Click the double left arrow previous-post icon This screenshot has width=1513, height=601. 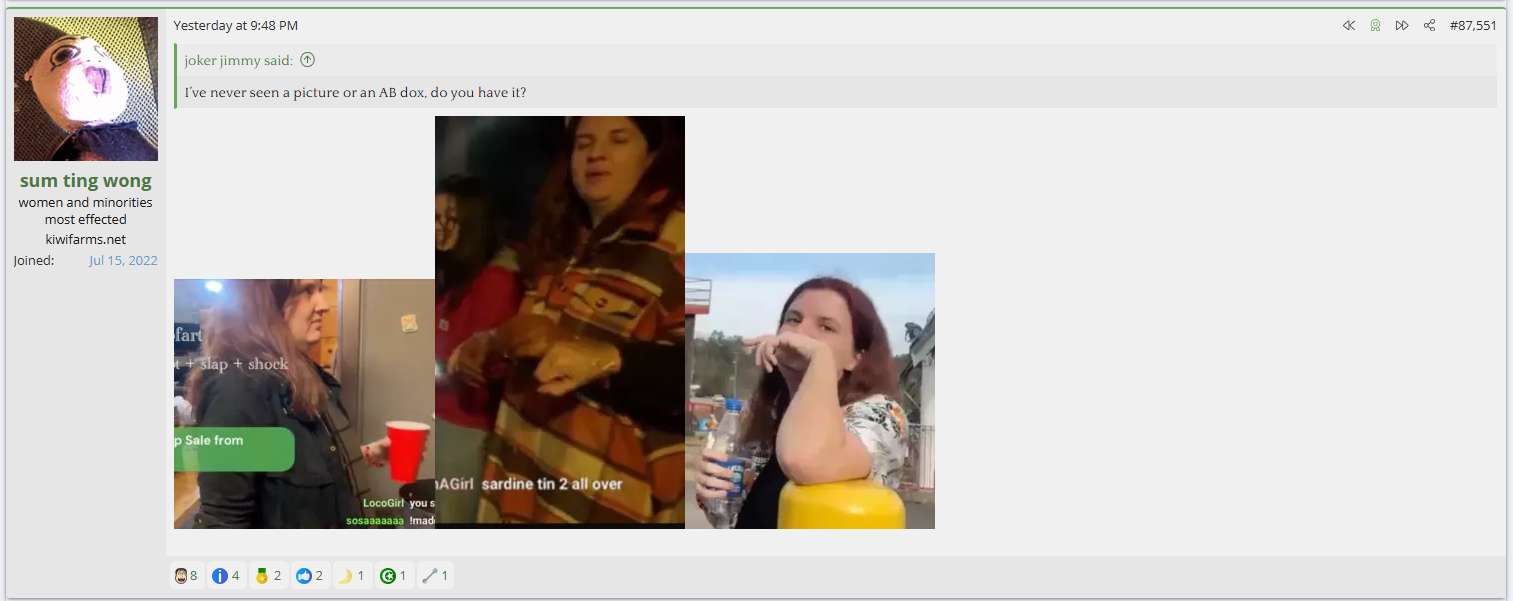click(x=1349, y=25)
